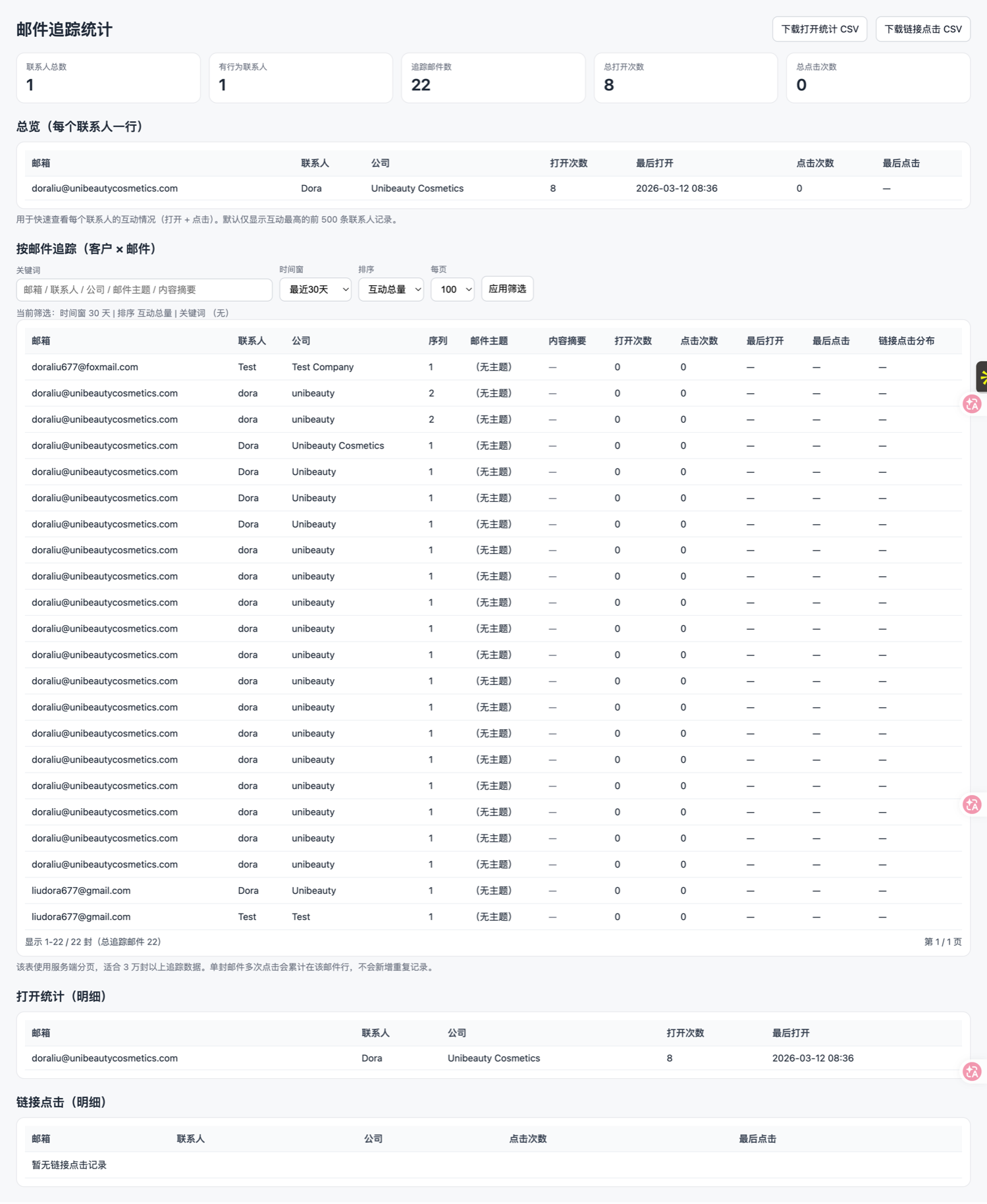Click the 联系人总数 summary card

[x=109, y=78]
